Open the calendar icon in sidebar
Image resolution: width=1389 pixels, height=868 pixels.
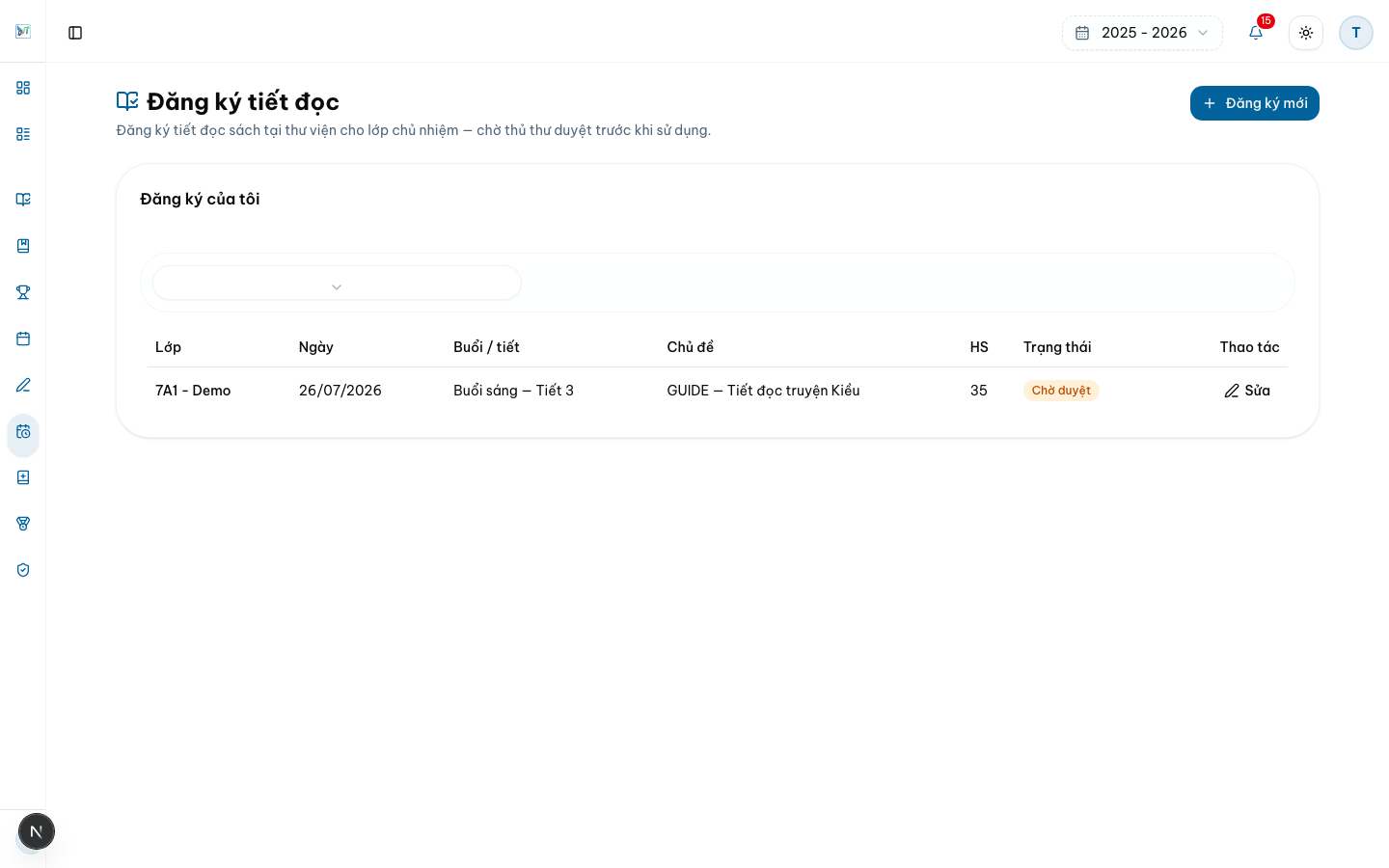click(x=23, y=339)
